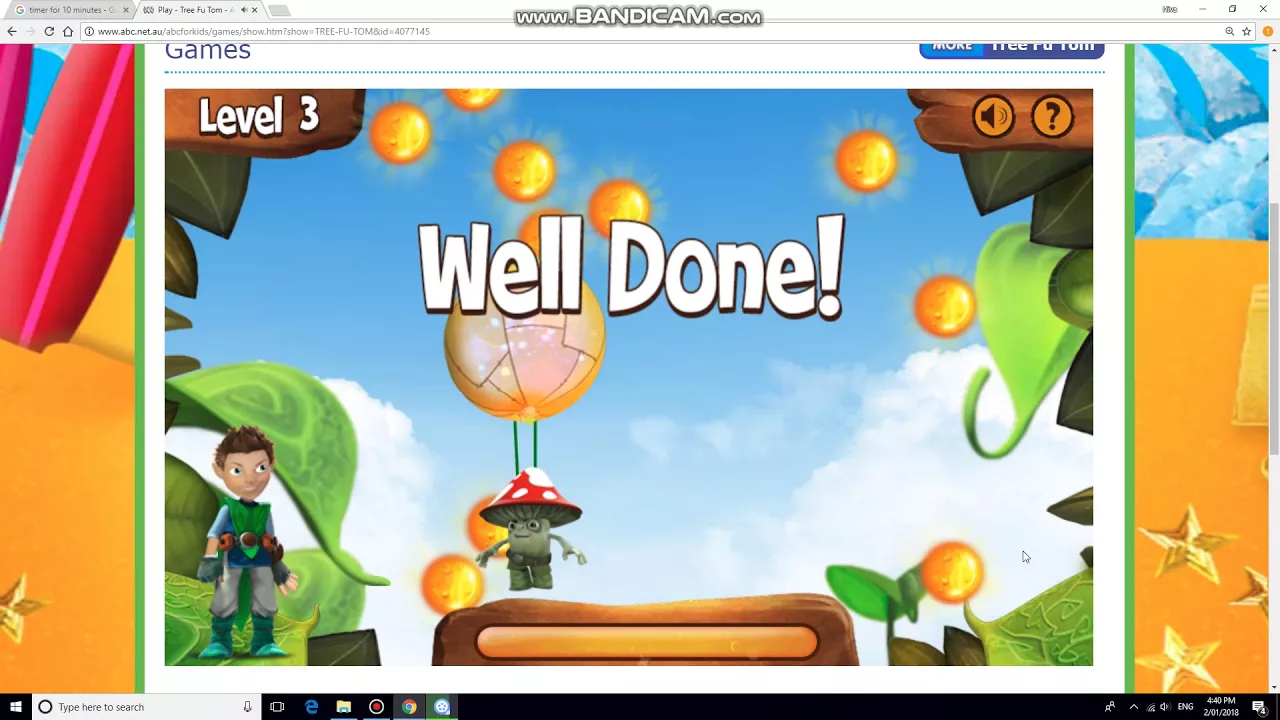
Task: Open Task View in taskbar
Action: pyautogui.click(x=277, y=707)
